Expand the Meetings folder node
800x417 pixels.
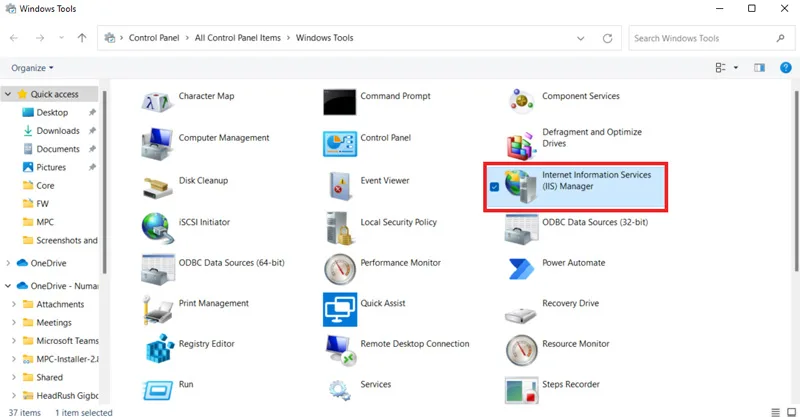tap(14, 323)
